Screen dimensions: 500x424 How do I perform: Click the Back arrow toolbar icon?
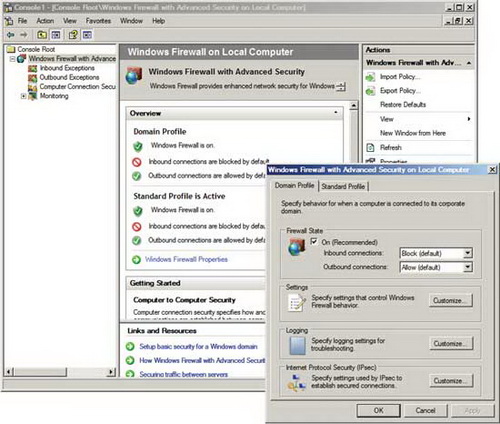tap(11, 35)
